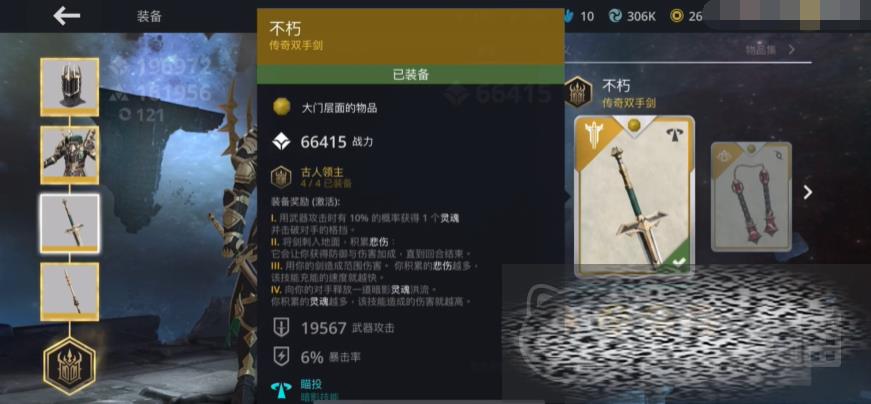The image size is (871, 404).
Task: Expand 物品集 with the chevron arrow
Action: [x=792, y=49]
